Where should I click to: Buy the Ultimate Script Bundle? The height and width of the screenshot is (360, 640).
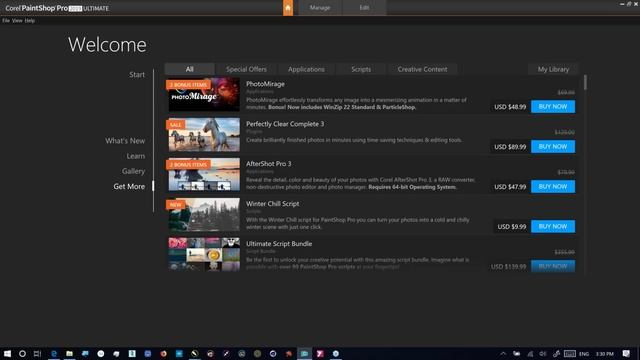(553, 266)
